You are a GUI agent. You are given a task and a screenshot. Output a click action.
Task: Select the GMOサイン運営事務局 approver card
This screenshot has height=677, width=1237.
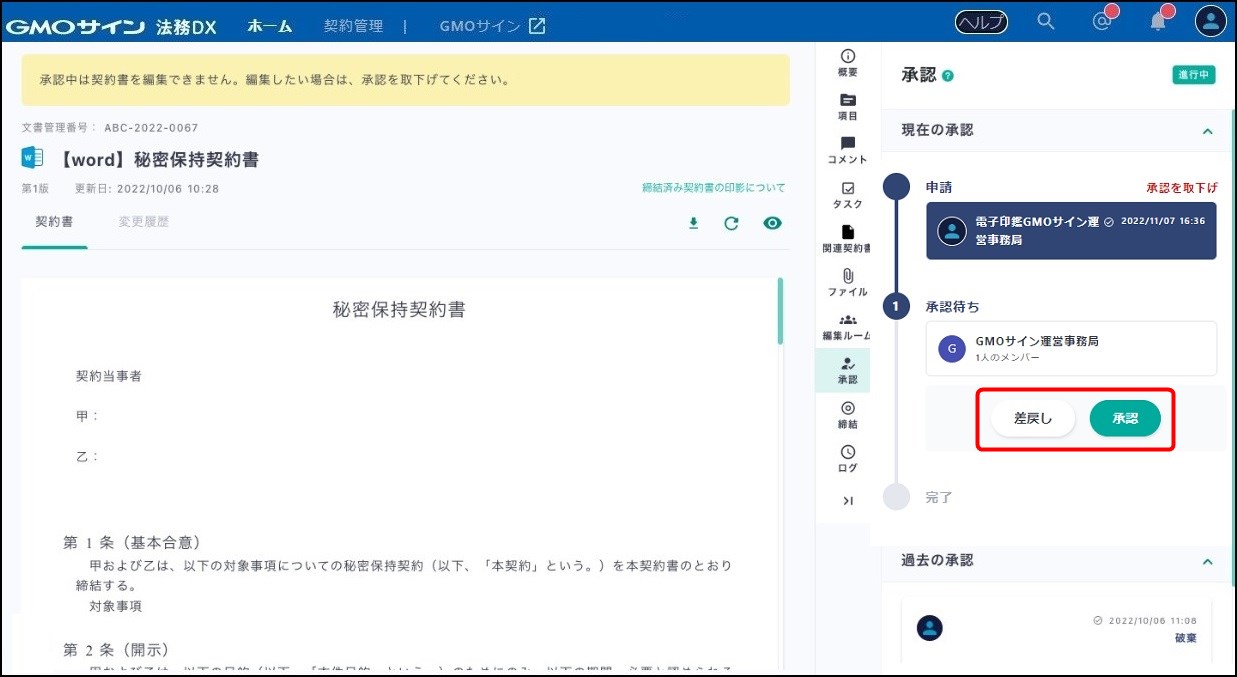pos(1071,348)
